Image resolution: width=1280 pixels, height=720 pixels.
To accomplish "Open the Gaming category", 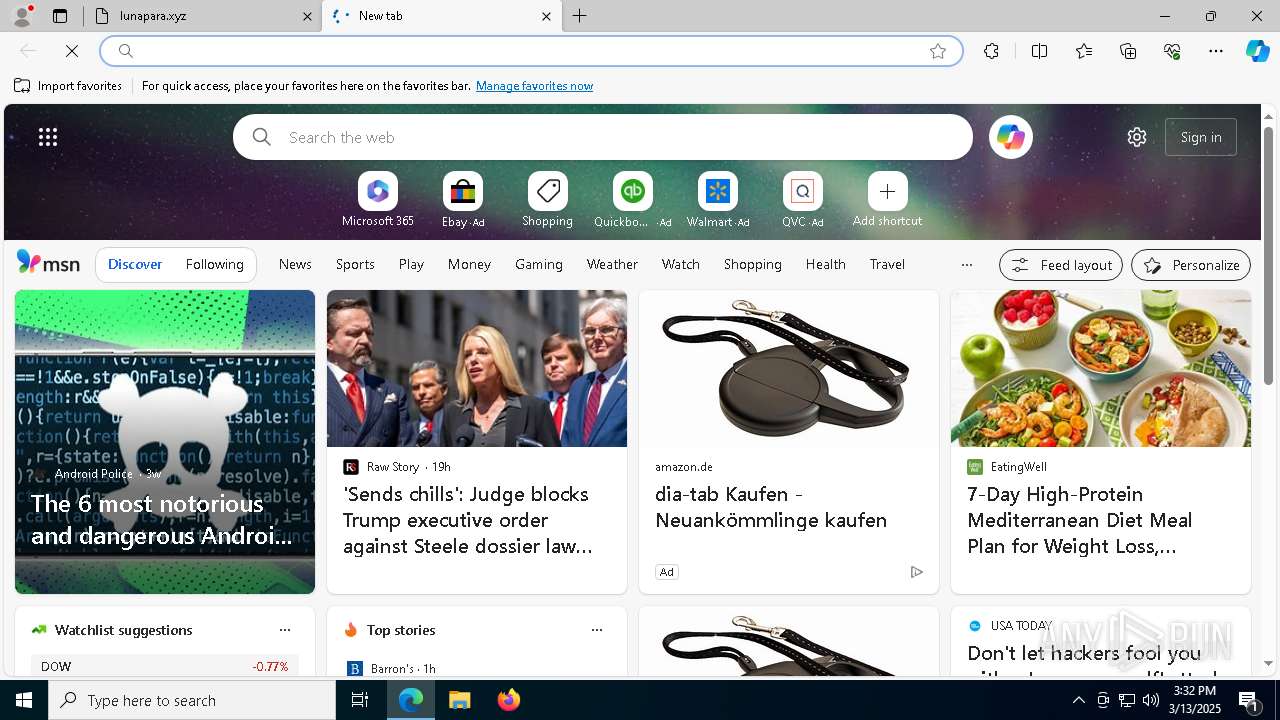I will [539, 264].
